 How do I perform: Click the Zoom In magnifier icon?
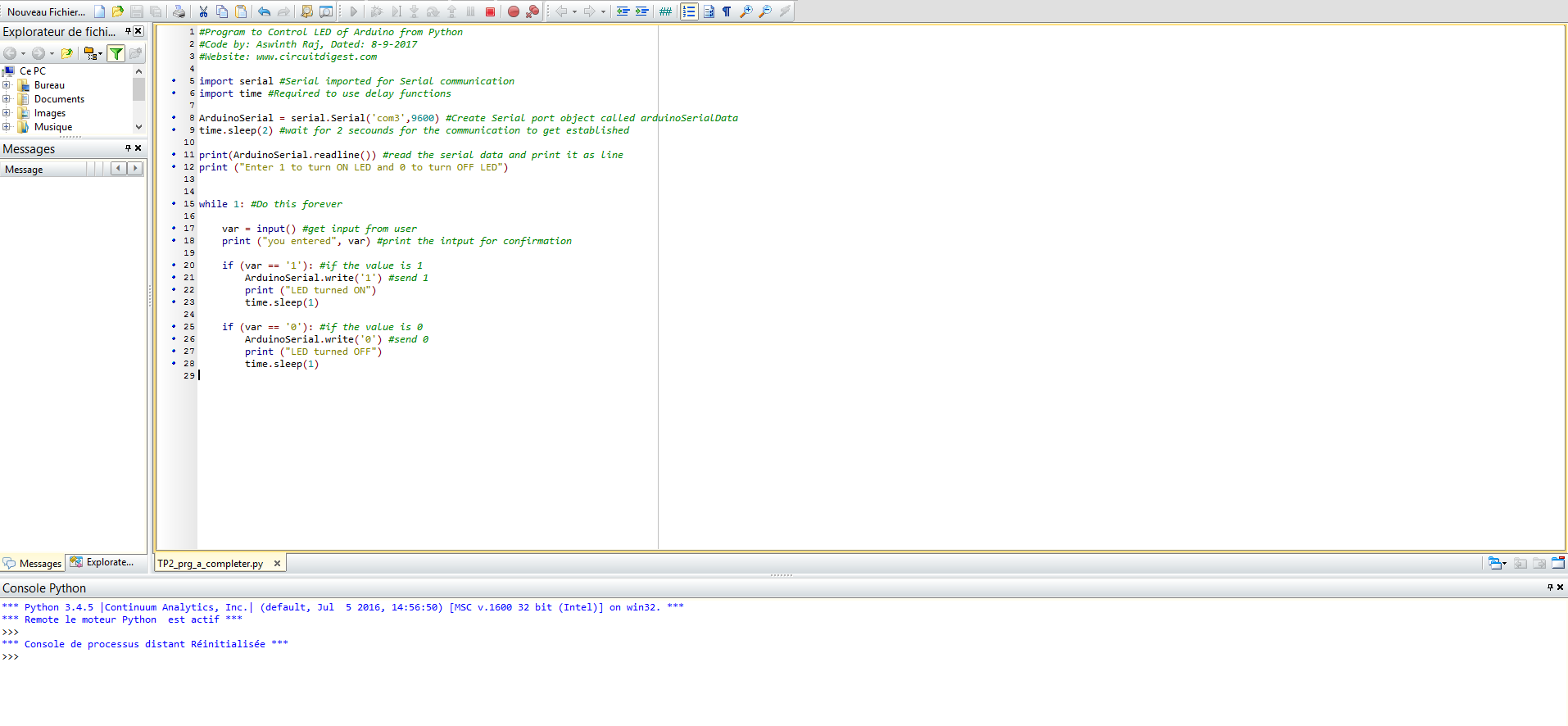[x=745, y=11]
